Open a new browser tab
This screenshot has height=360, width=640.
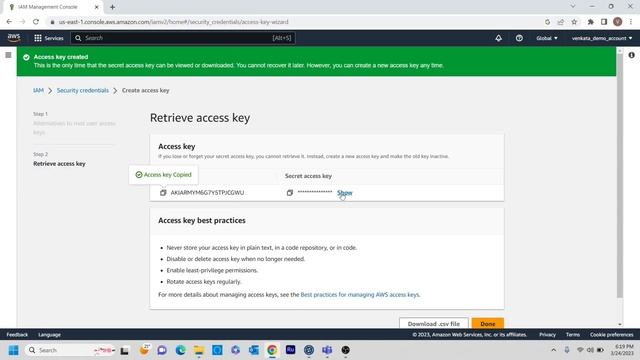[112, 7]
